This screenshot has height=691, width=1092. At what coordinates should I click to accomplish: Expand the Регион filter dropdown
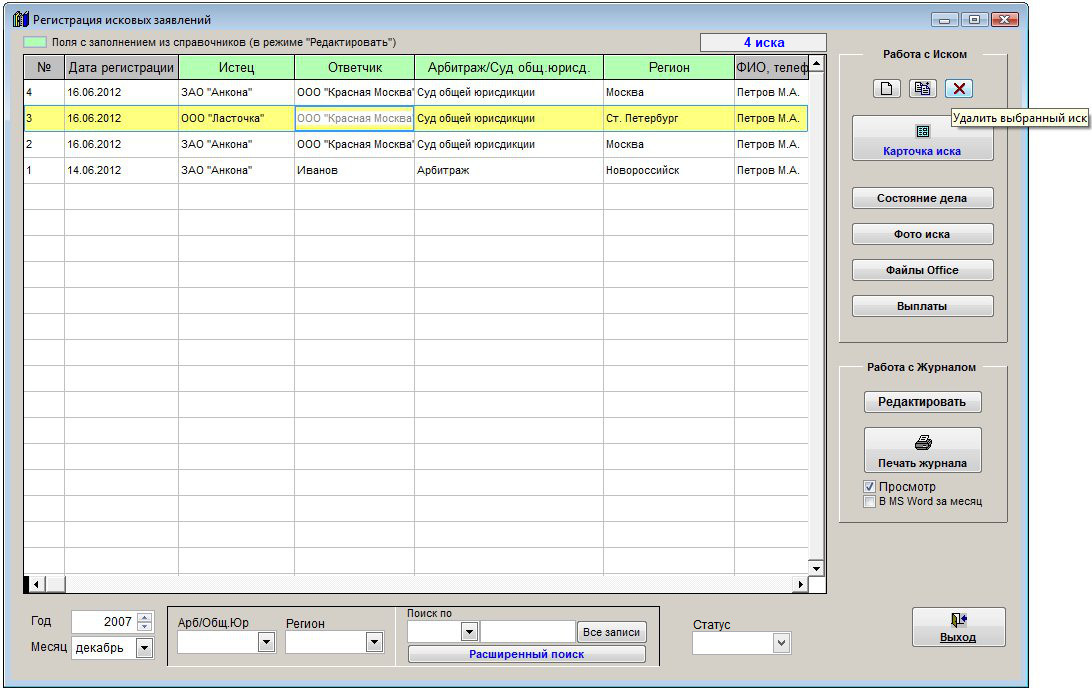pos(374,643)
